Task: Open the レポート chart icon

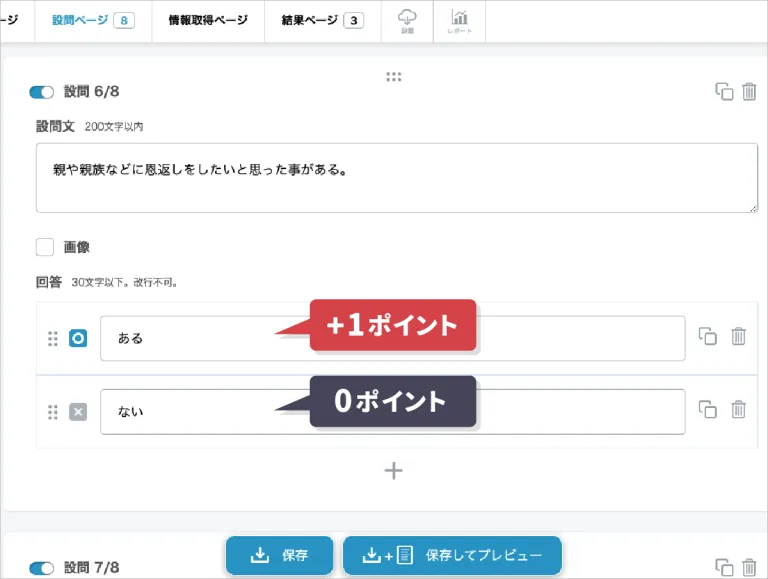Action: pos(459,21)
